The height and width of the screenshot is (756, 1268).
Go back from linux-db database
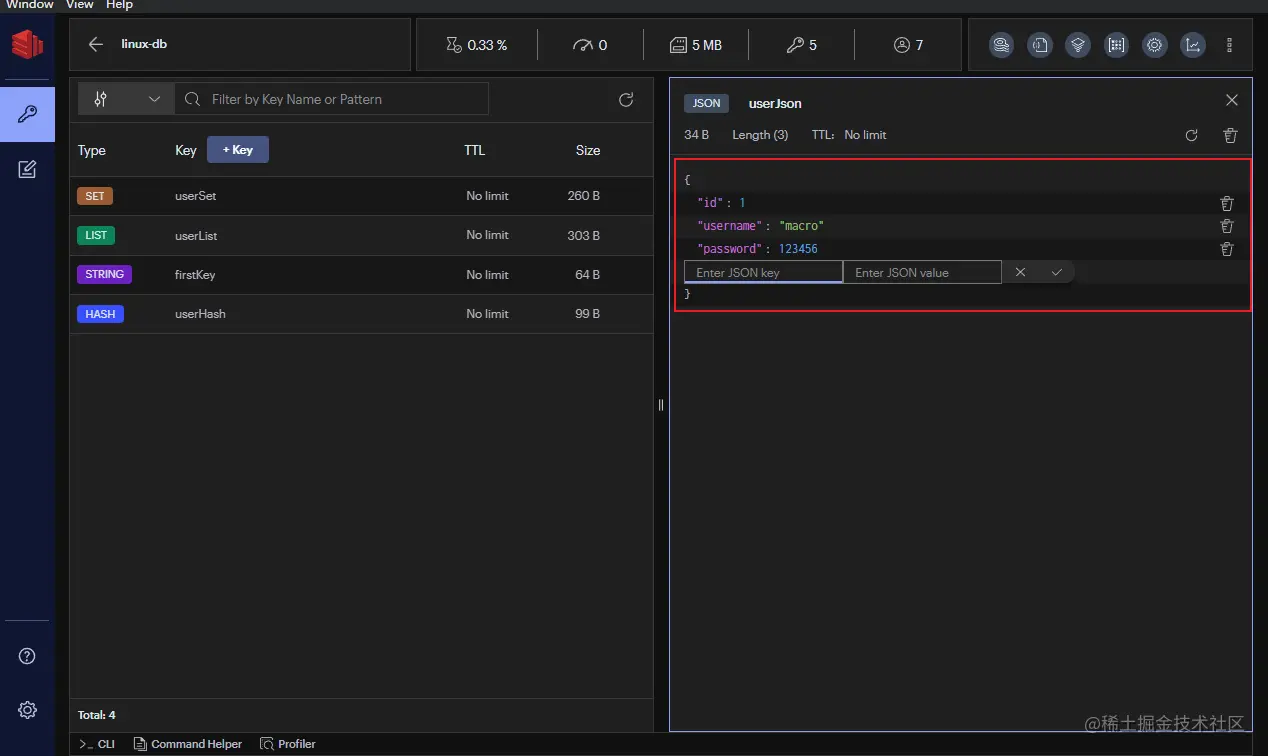point(96,44)
